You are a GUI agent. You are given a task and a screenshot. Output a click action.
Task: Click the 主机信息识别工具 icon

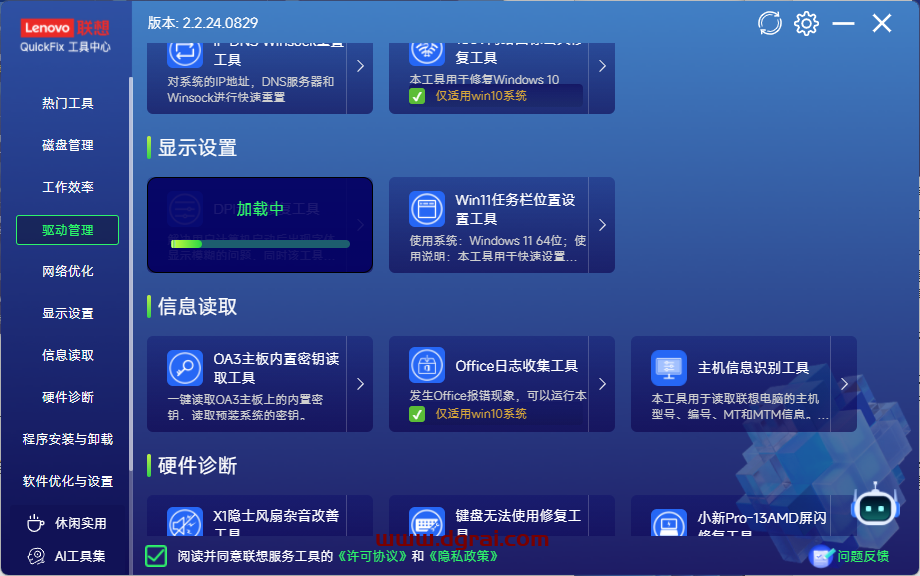tap(669, 368)
